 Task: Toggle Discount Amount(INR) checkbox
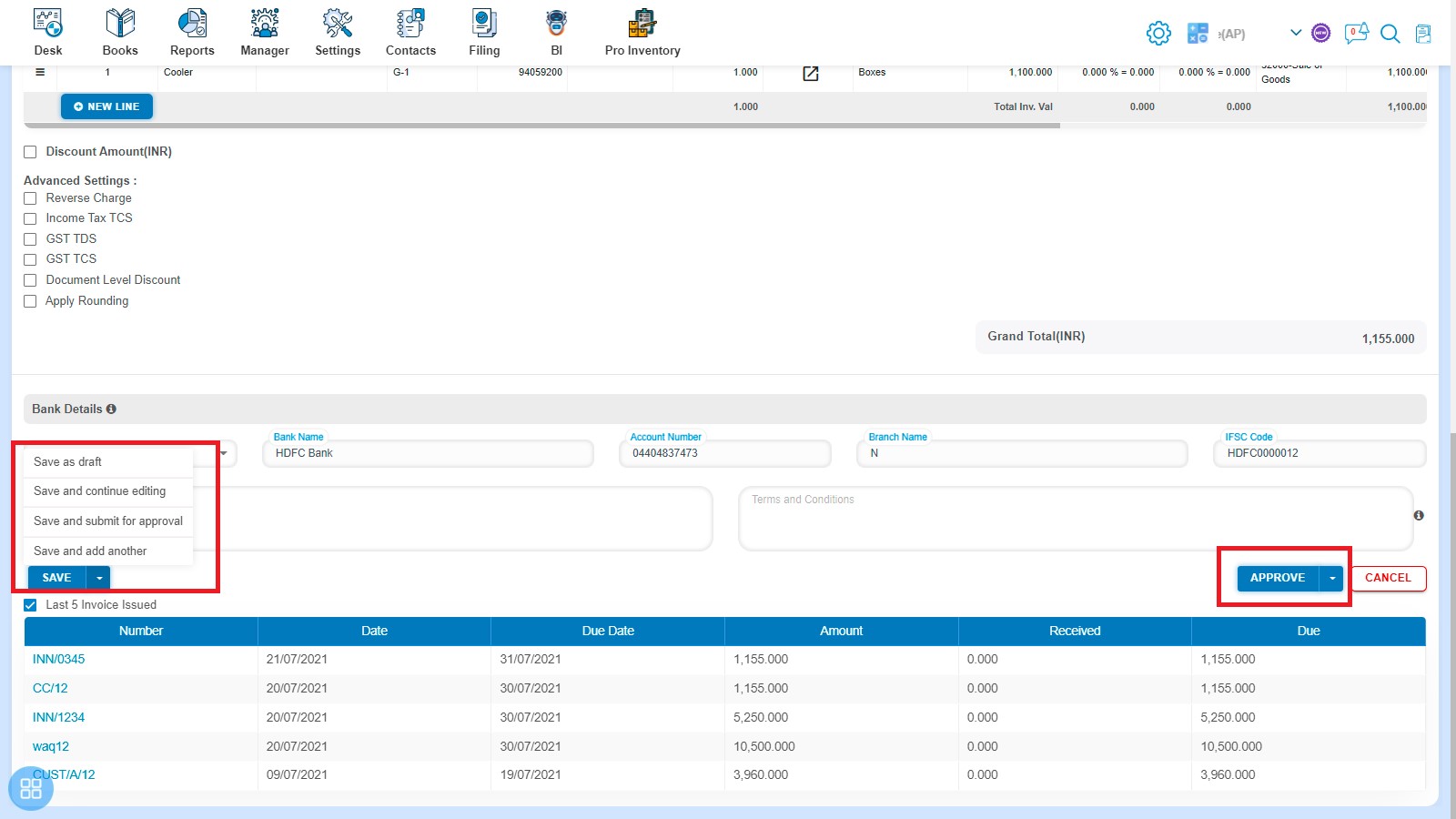click(30, 152)
